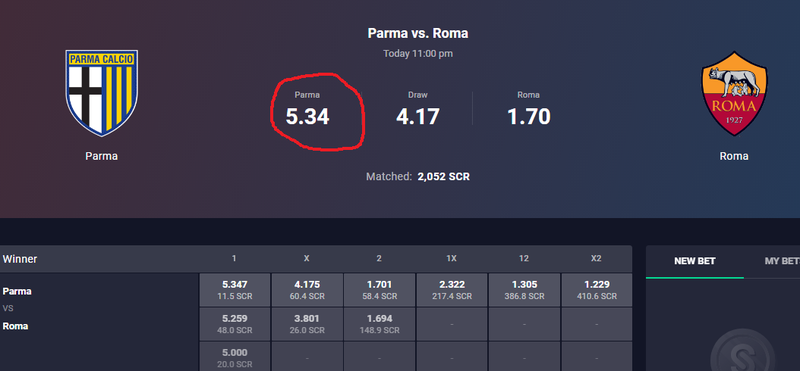Image resolution: width=800 pixels, height=371 pixels.
Task: Select Roma odds 1.70 in header
Action: [x=529, y=110]
